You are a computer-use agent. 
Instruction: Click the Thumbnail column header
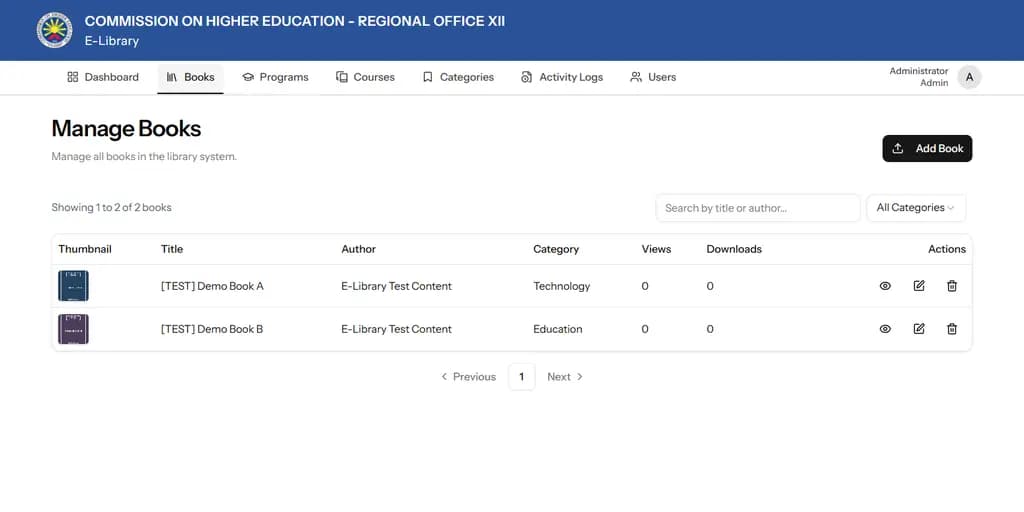coord(85,249)
